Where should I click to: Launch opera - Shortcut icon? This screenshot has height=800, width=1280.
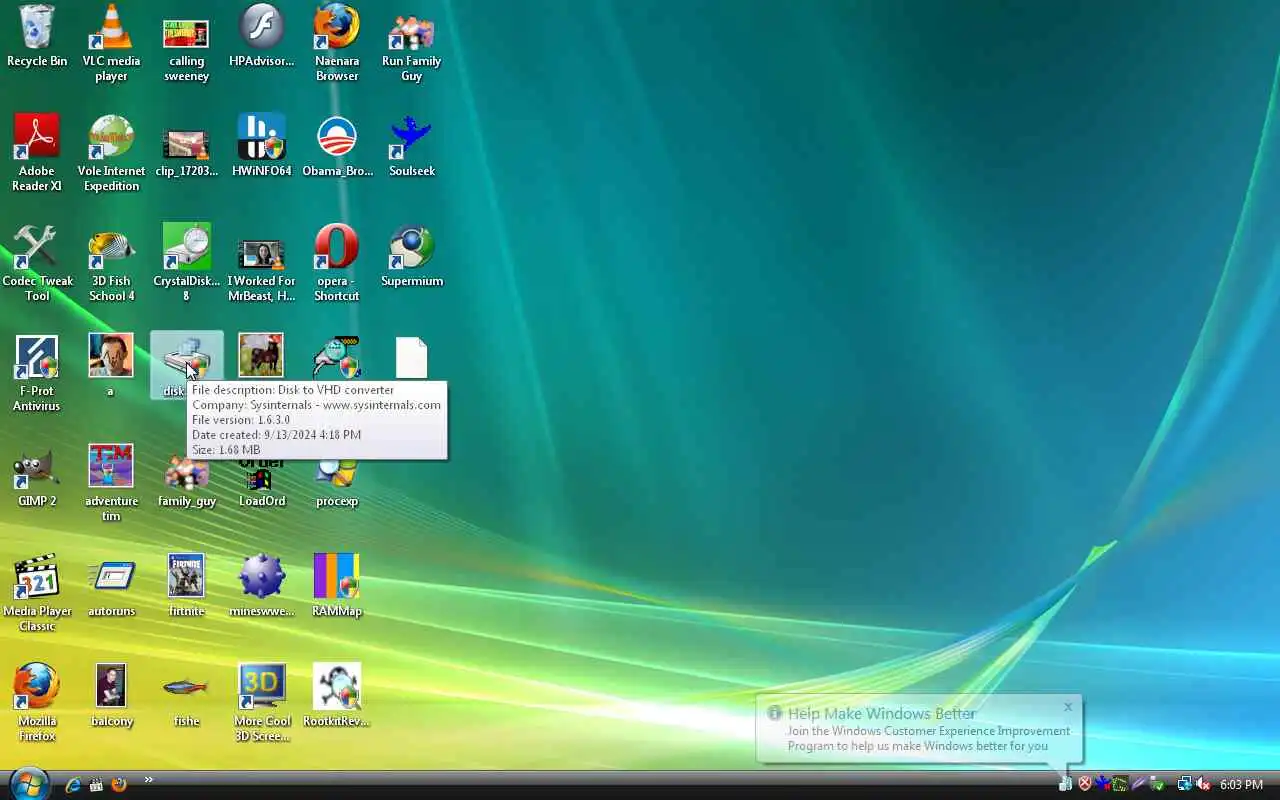pyautogui.click(x=336, y=263)
